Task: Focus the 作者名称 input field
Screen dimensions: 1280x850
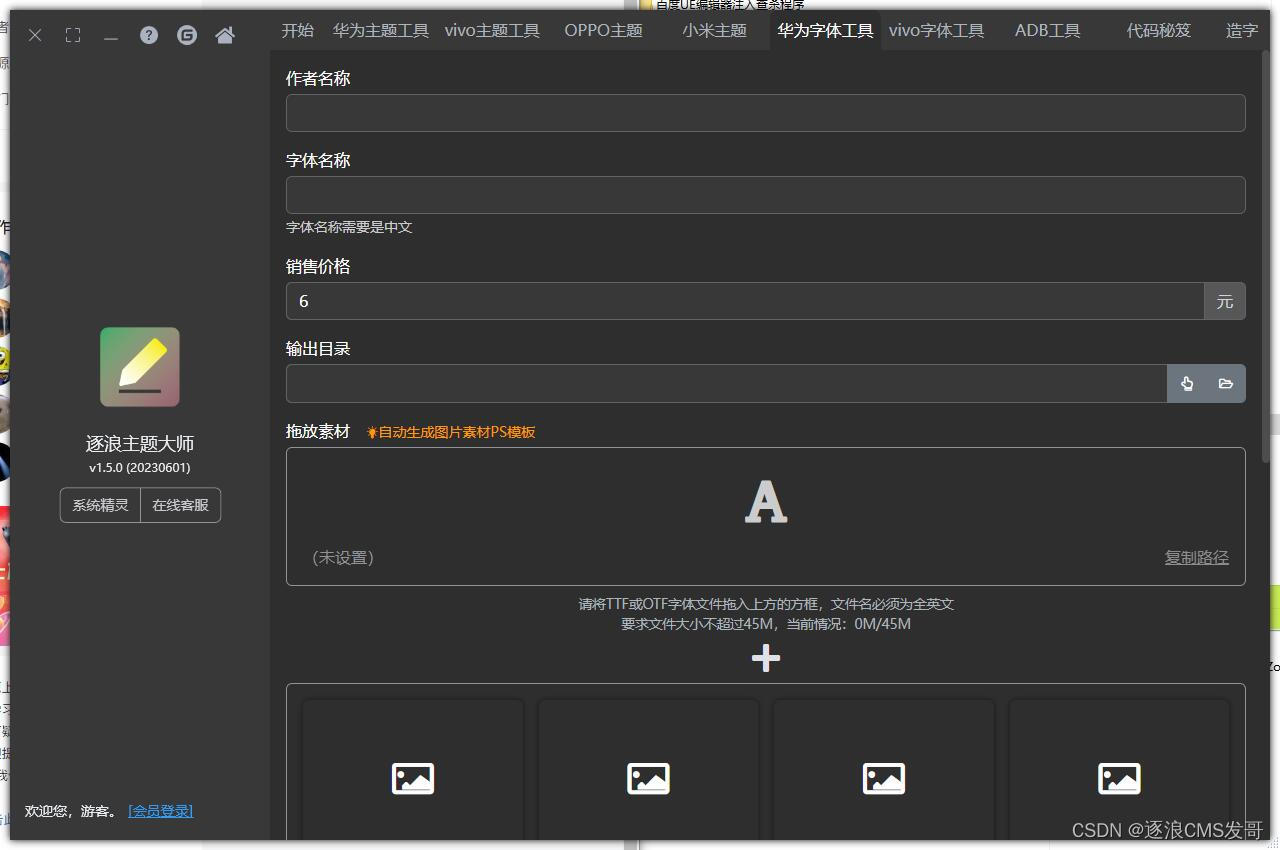Action: click(765, 113)
